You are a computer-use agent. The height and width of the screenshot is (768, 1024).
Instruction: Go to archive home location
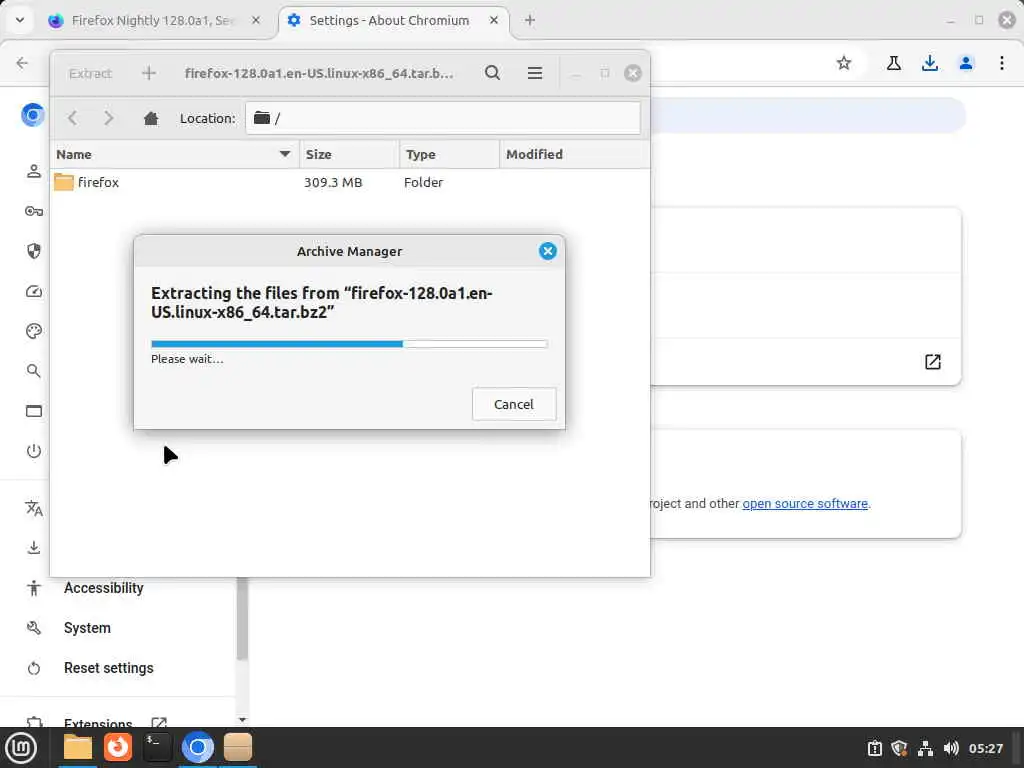coord(151,118)
